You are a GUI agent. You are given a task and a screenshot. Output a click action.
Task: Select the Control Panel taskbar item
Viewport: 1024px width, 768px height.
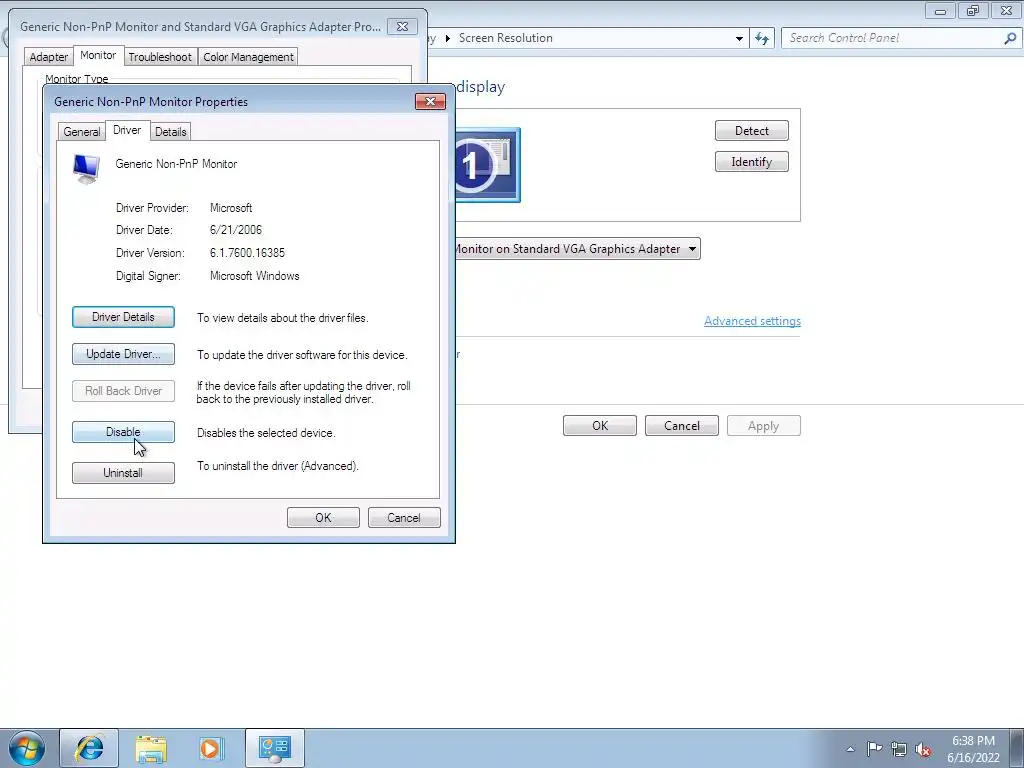pos(275,748)
